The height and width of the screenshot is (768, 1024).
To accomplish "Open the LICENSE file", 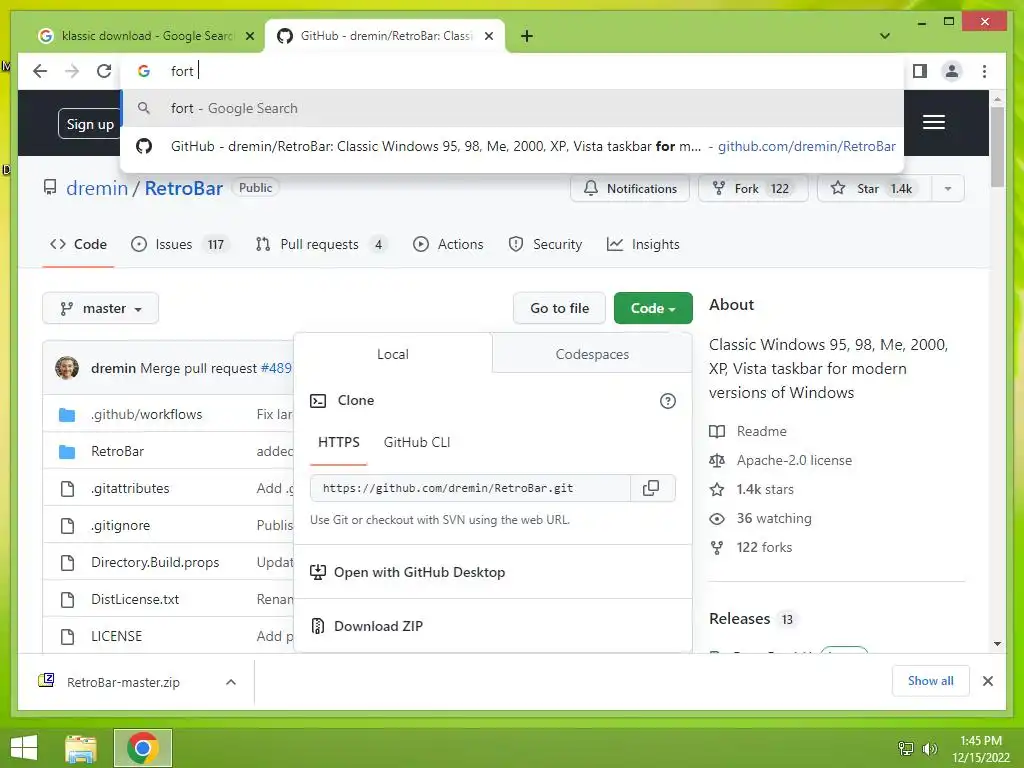I will click(x=116, y=636).
